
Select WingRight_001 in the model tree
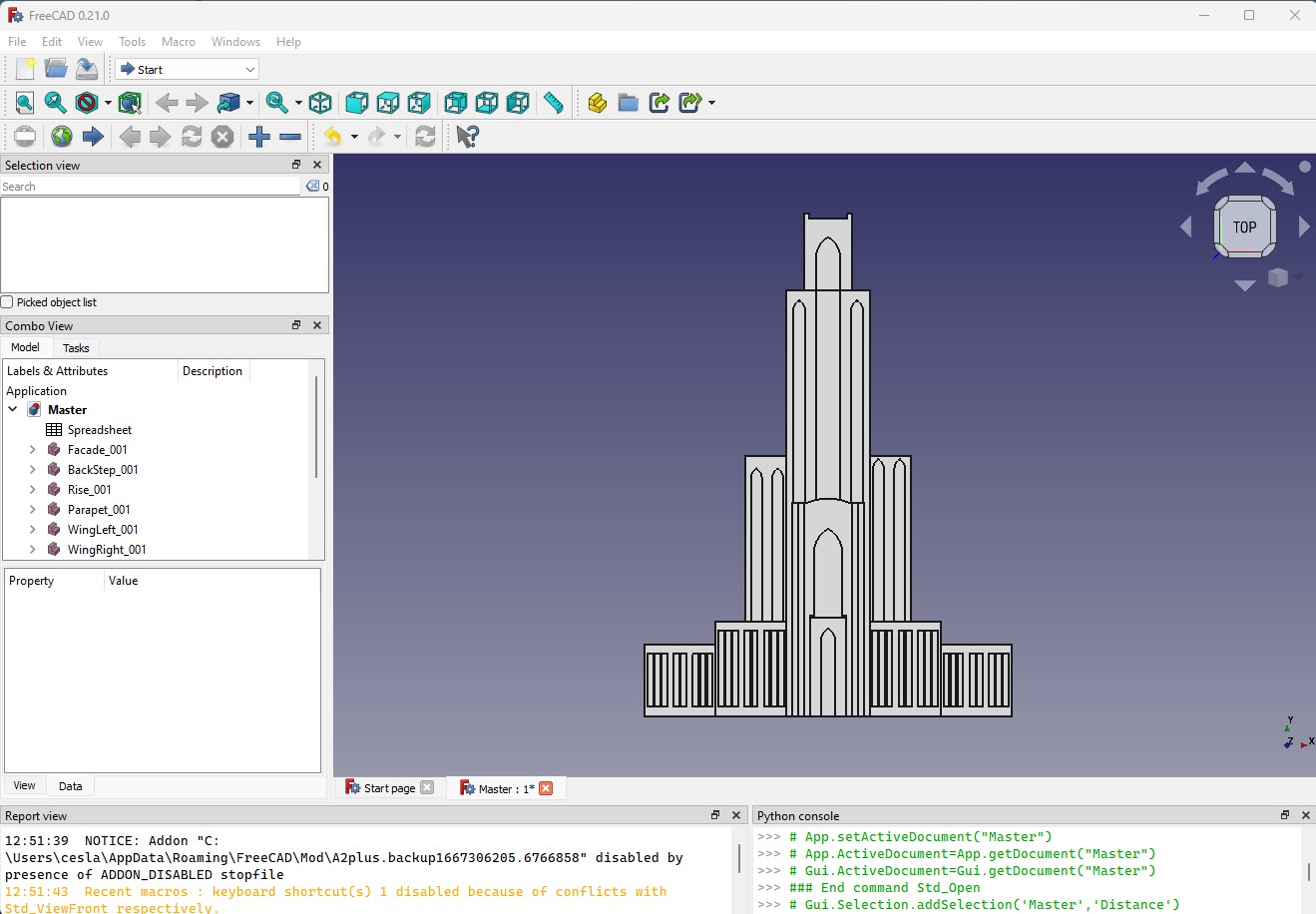[x=107, y=550]
